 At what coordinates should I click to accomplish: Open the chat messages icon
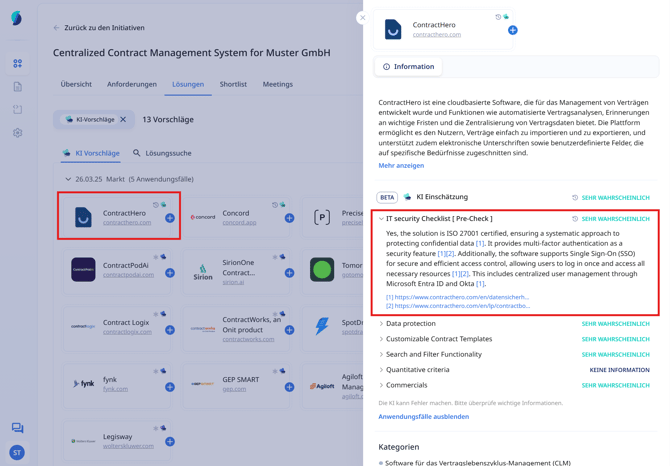point(17,428)
